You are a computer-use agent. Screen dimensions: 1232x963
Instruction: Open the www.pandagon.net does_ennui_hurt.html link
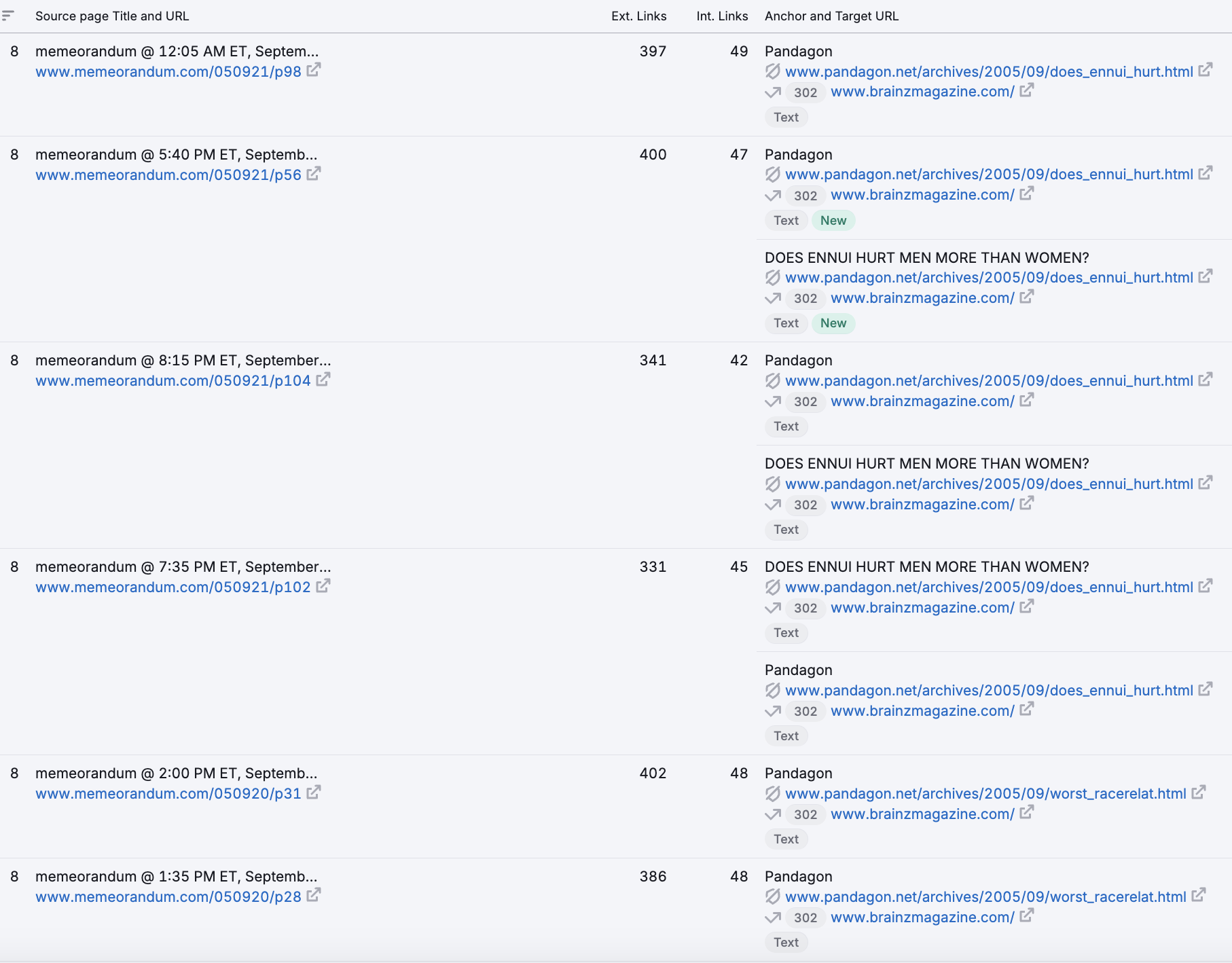point(989,71)
